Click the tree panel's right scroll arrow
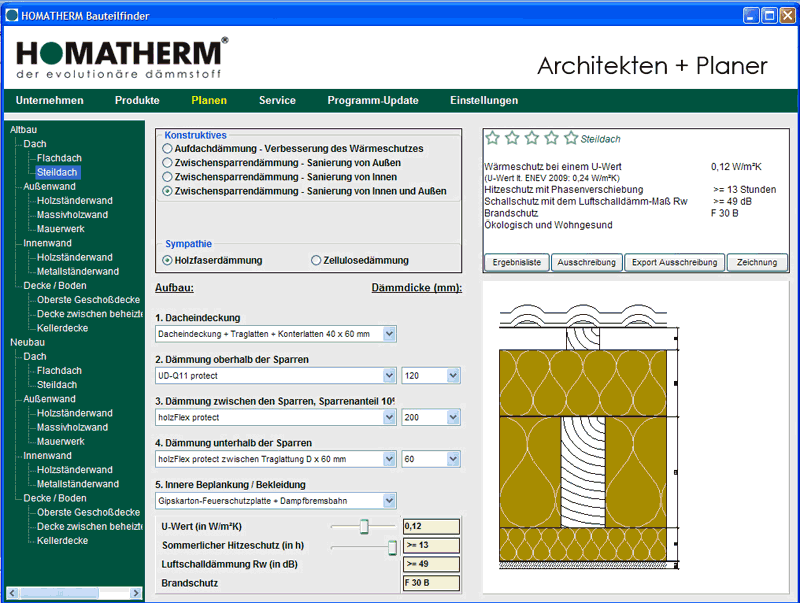This screenshot has height=603, width=800. (136, 593)
